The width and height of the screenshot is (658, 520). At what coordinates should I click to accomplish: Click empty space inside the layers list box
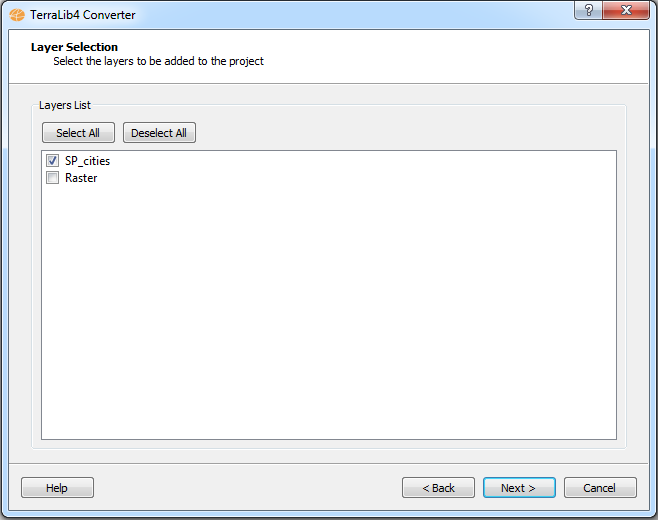329,311
